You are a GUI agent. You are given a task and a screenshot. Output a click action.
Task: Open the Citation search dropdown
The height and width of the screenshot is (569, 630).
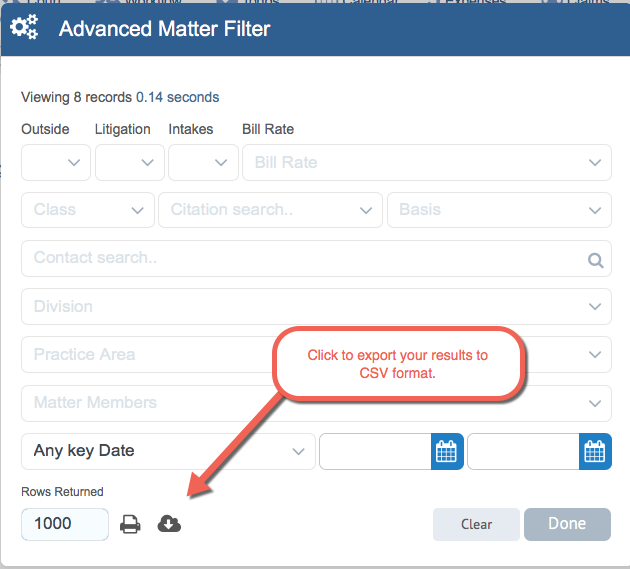coord(270,210)
